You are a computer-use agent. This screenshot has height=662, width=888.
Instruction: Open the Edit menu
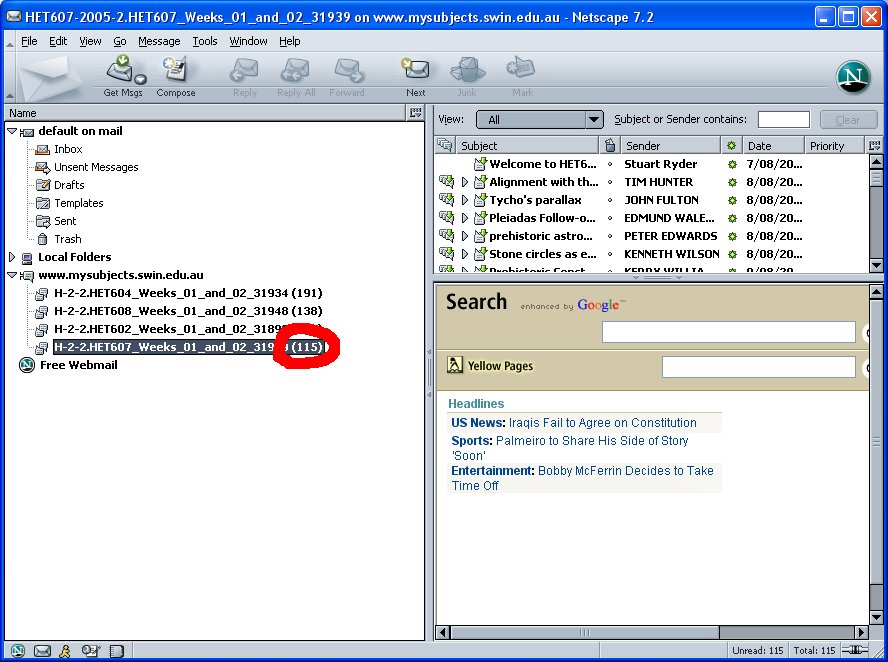click(58, 41)
